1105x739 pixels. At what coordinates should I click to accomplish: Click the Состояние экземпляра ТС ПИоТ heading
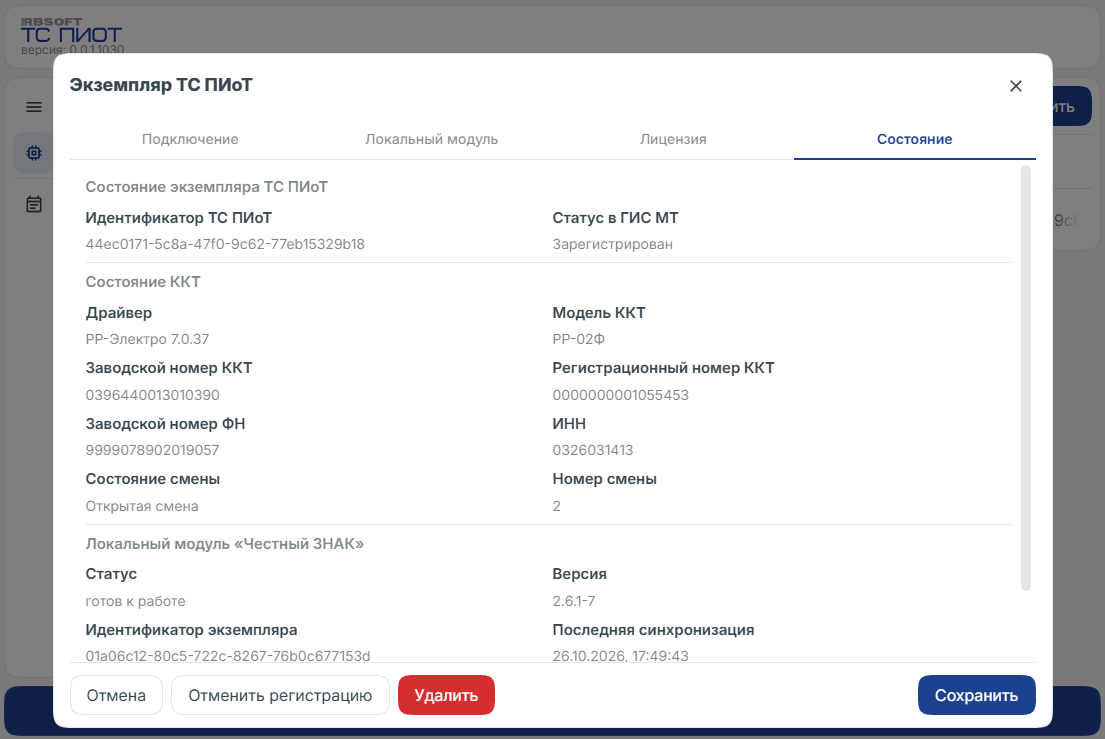click(206, 187)
